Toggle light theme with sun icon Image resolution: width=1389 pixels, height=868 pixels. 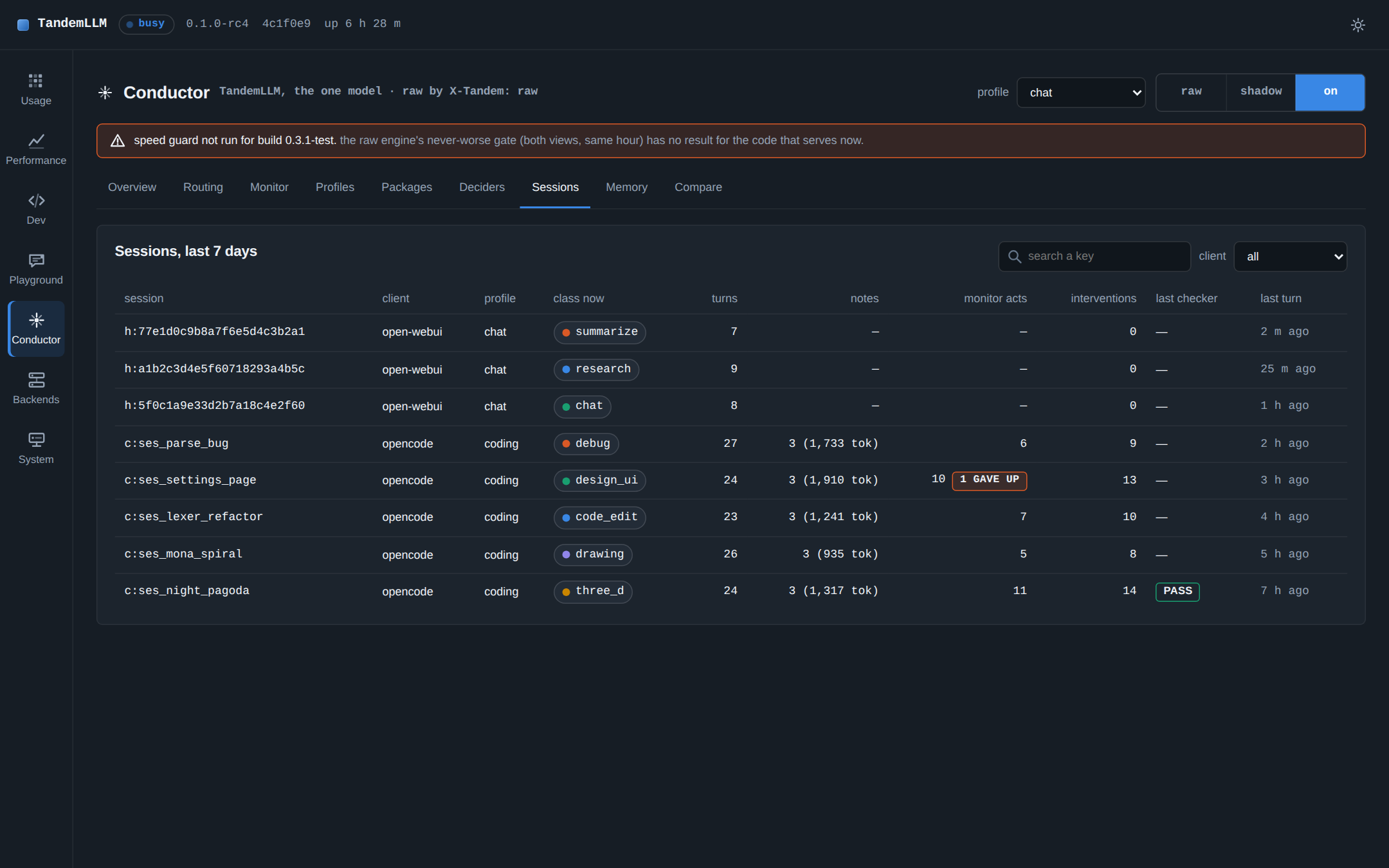[1357, 25]
